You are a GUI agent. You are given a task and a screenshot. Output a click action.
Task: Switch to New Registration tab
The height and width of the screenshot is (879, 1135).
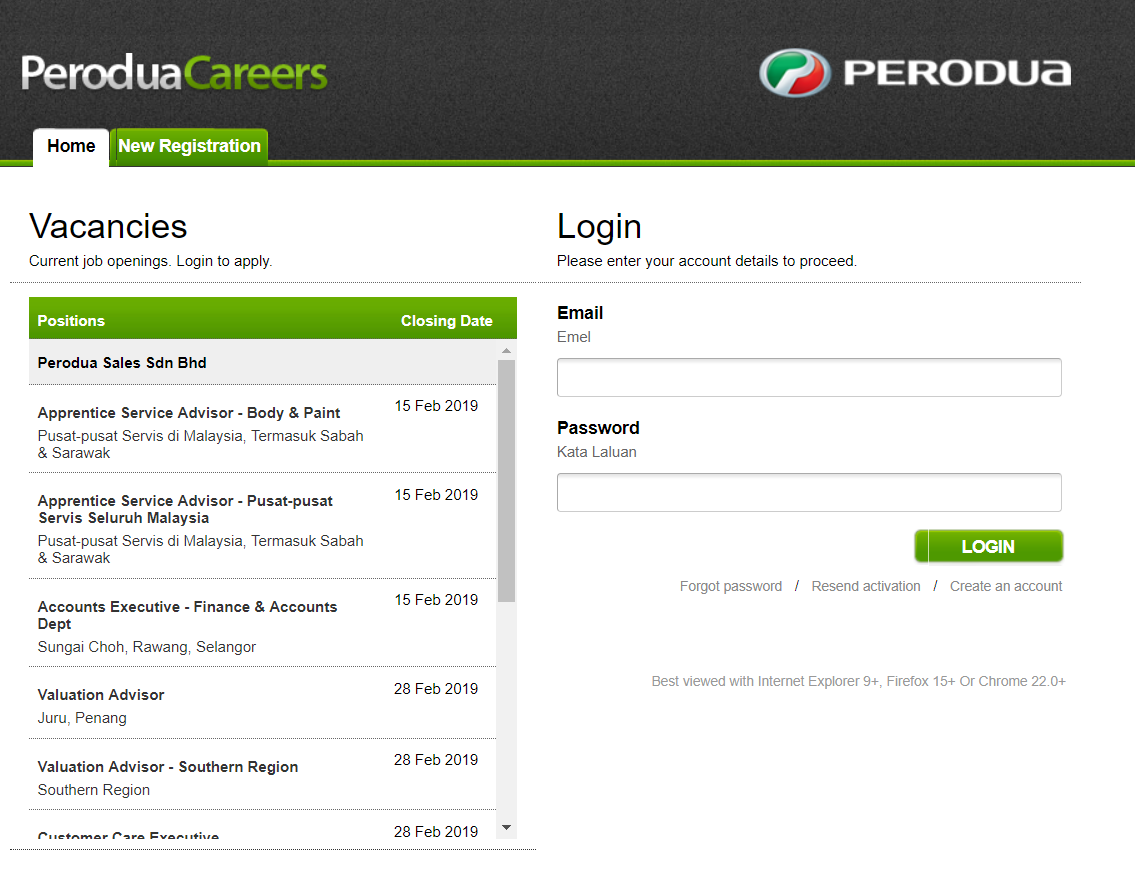[189, 146]
